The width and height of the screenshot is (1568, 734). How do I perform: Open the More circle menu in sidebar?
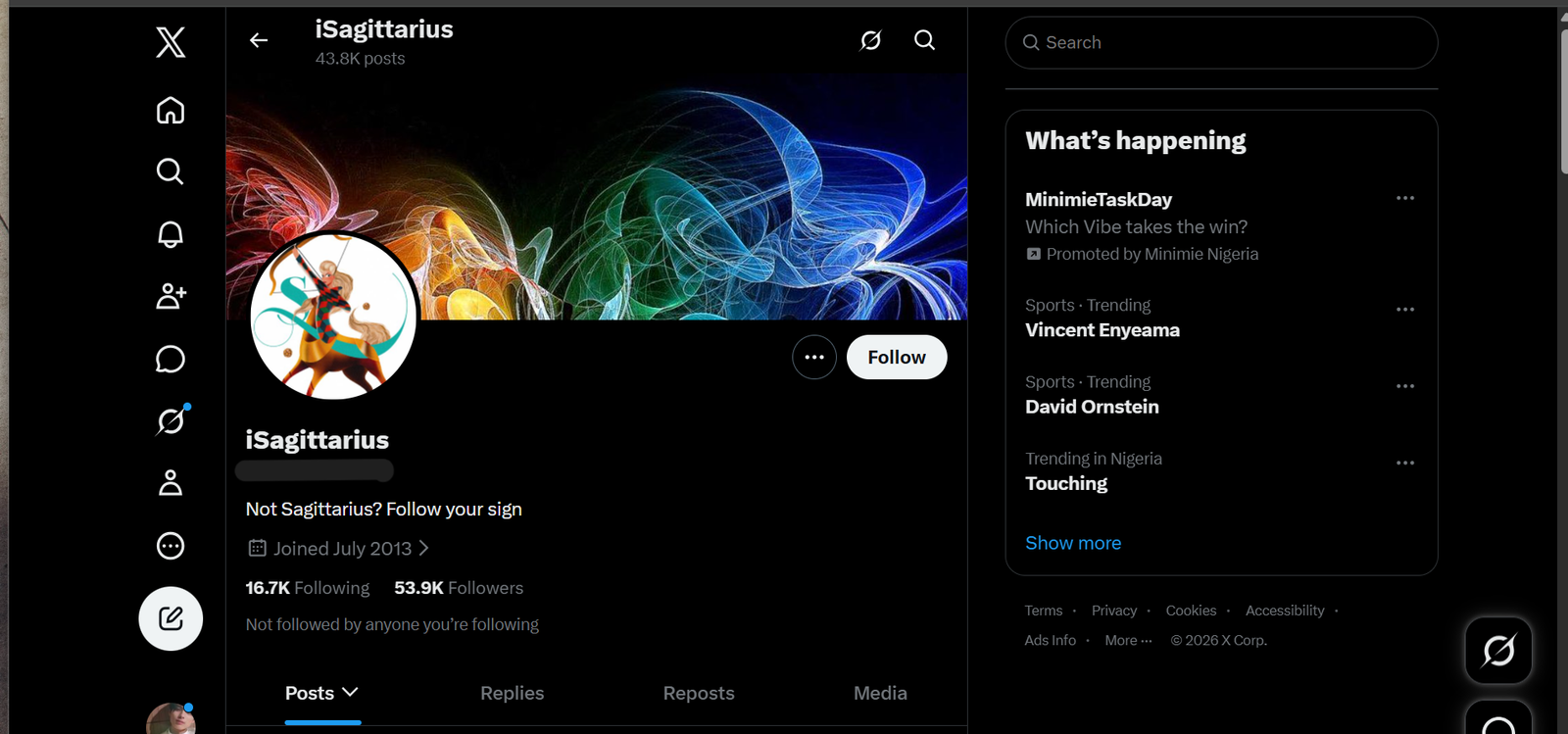(x=171, y=546)
